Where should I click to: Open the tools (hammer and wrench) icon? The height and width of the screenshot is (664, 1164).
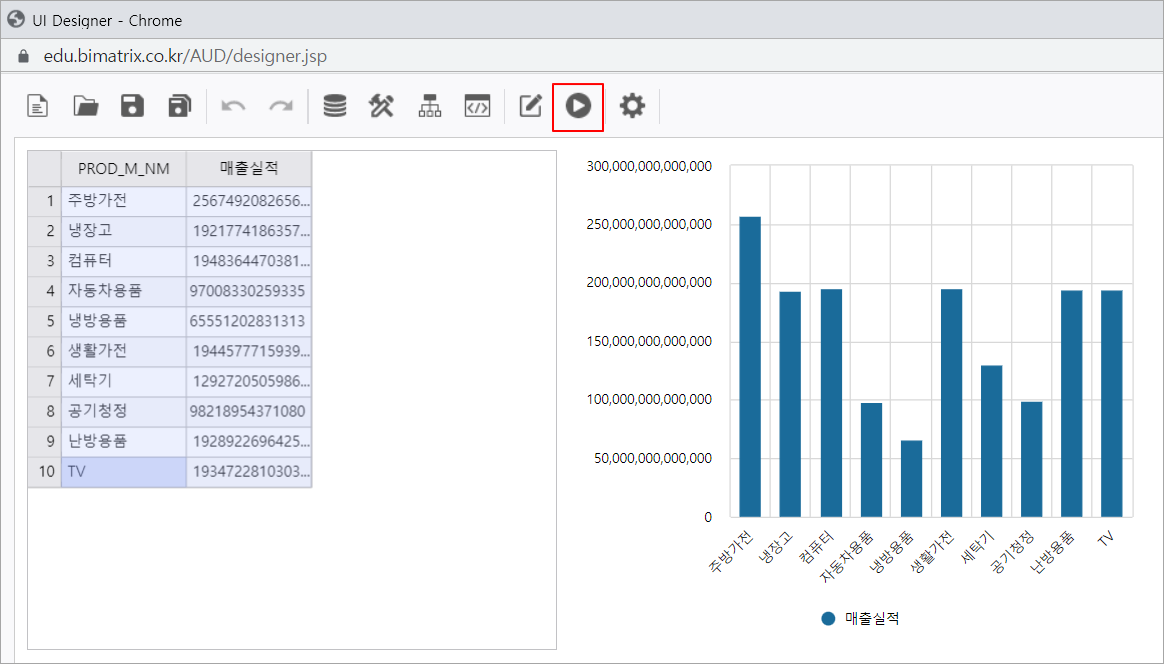point(382,106)
